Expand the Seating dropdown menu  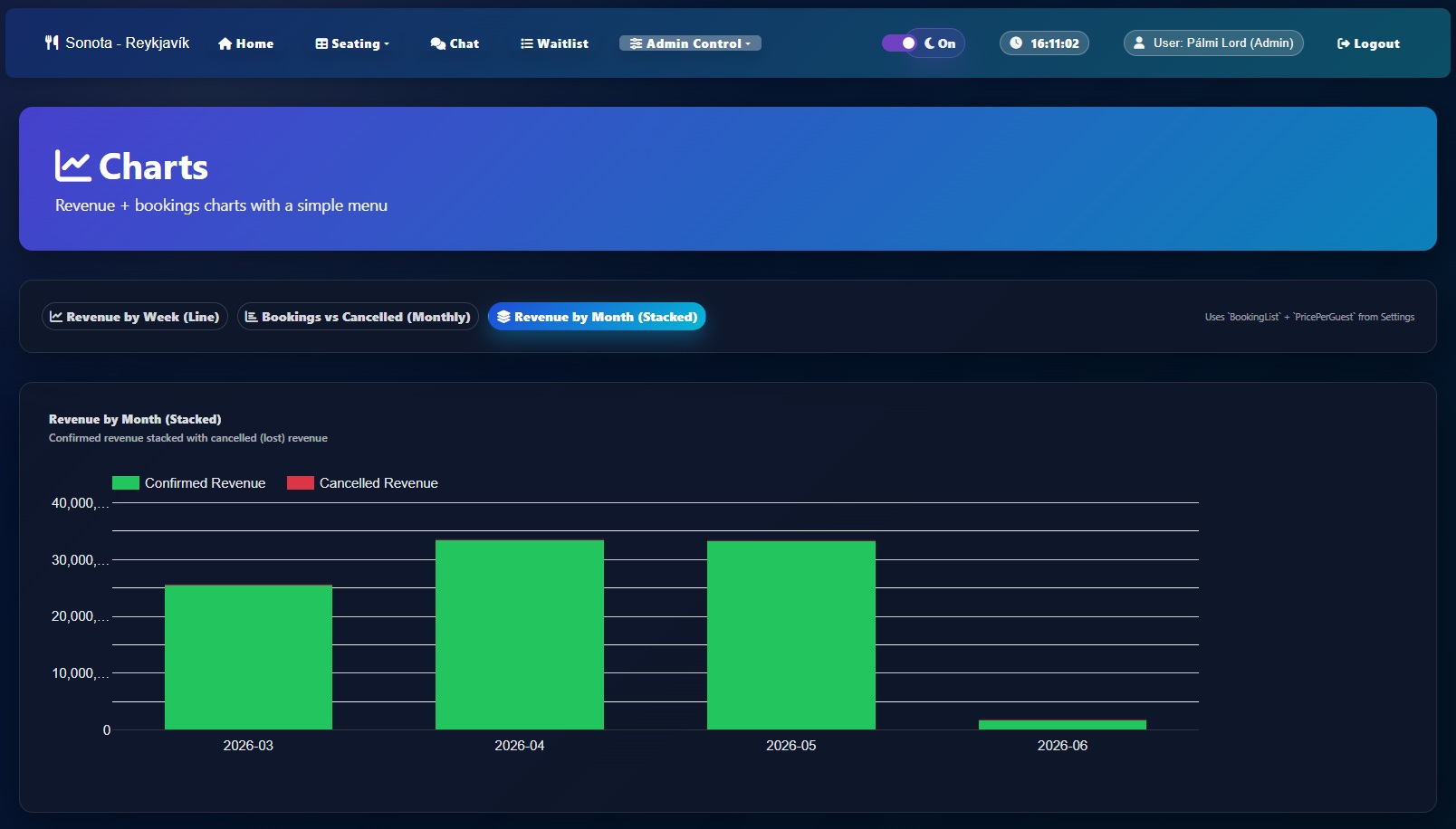(352, 43)
